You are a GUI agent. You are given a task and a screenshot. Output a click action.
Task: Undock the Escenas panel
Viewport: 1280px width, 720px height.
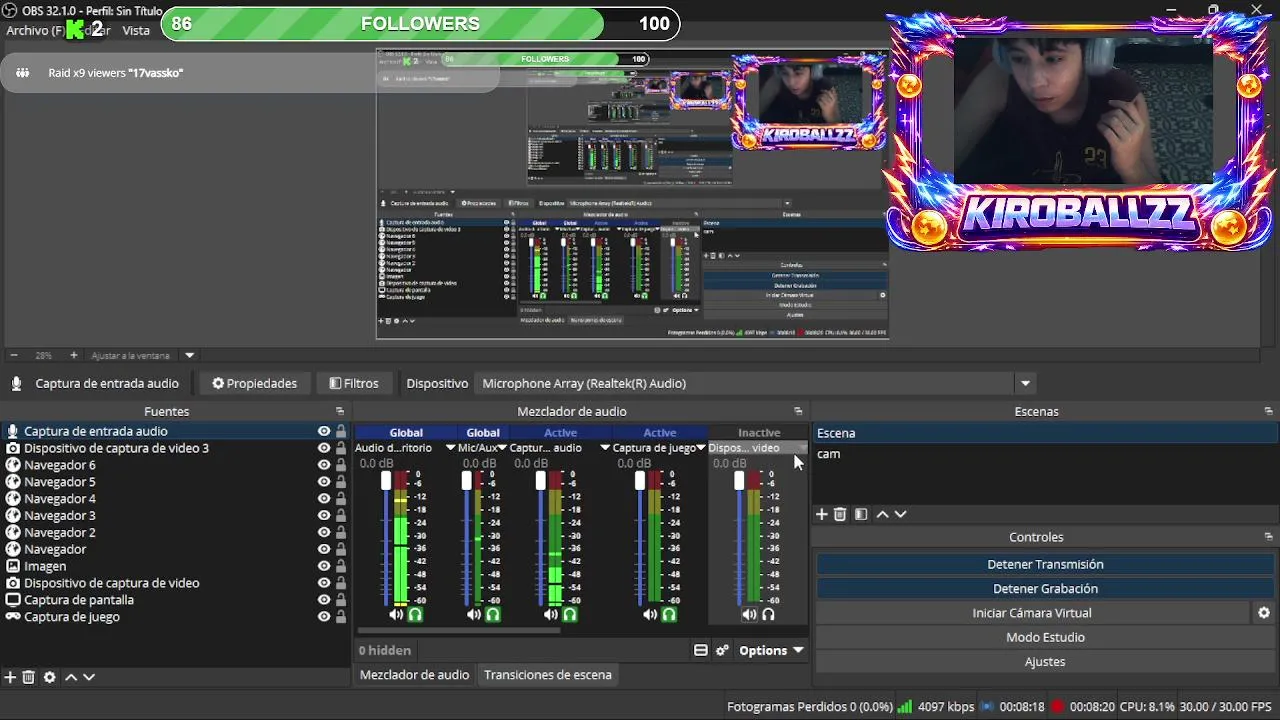click(x=1268, y=411)
